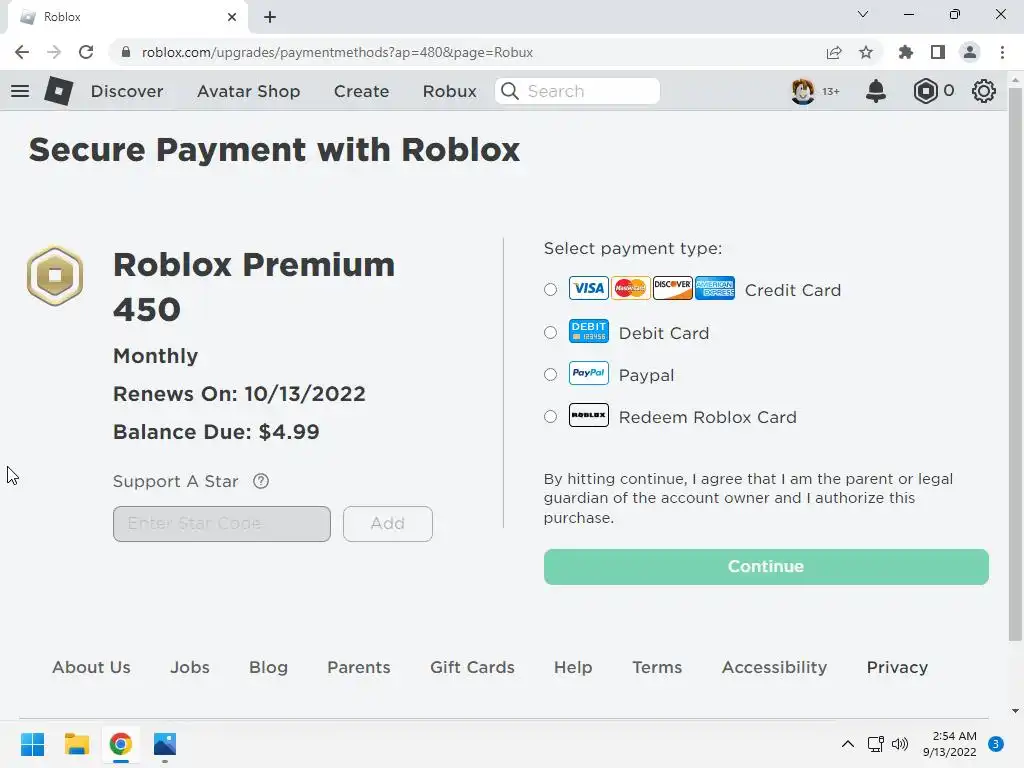This screenshot has height=768, width=1024.
Task: Click the forward navigation arrow
Action: pos(54,52)
